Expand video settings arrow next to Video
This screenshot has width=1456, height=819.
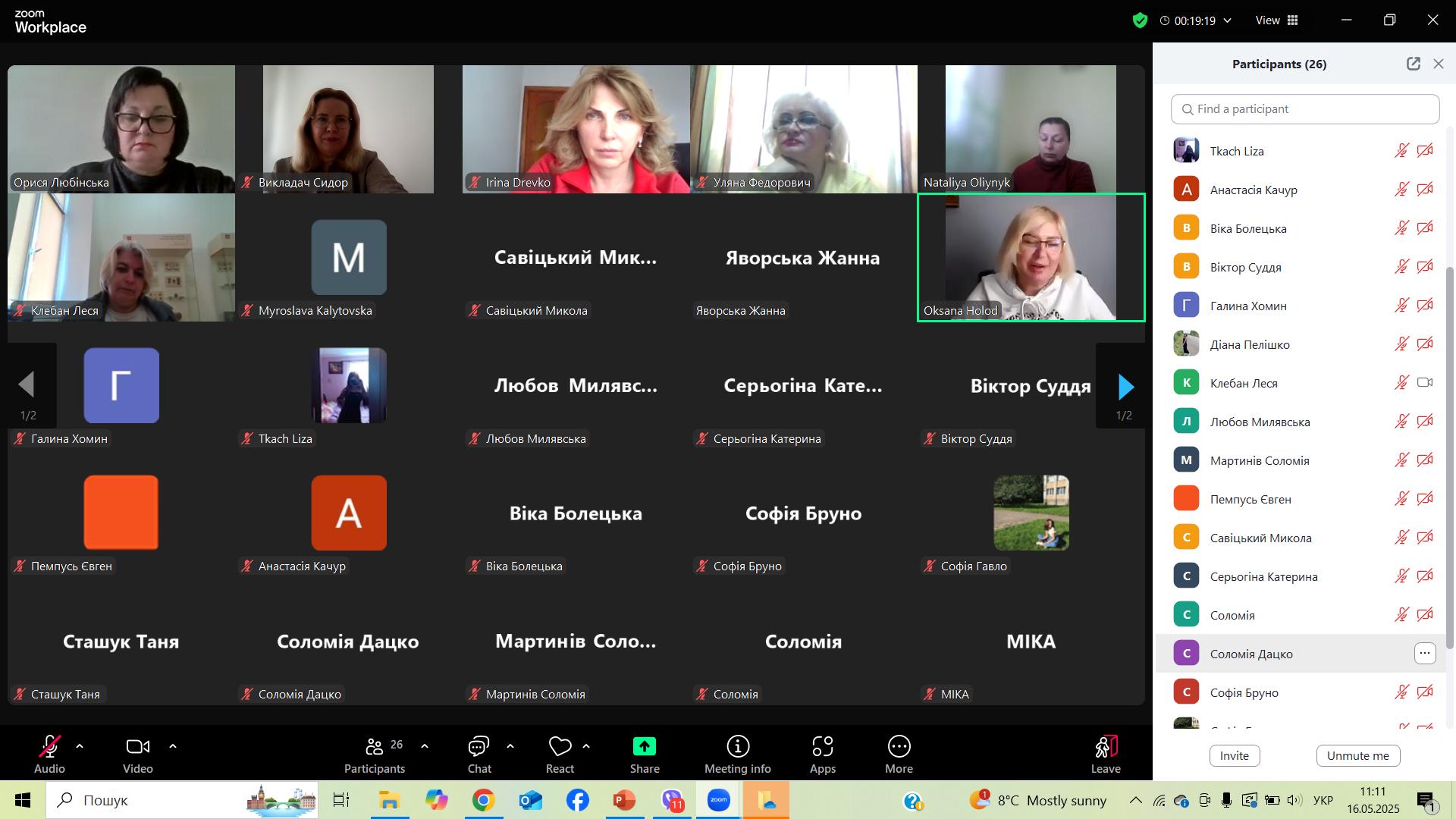[x=173, y=746]
